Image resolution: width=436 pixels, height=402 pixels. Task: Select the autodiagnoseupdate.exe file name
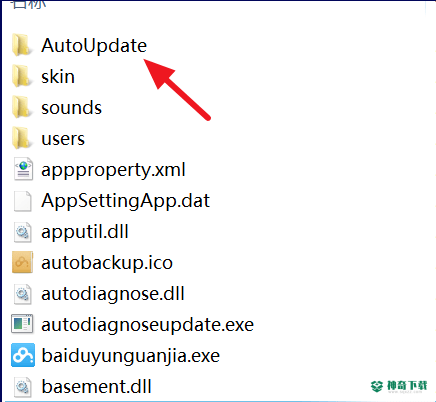tap(147, 325)
